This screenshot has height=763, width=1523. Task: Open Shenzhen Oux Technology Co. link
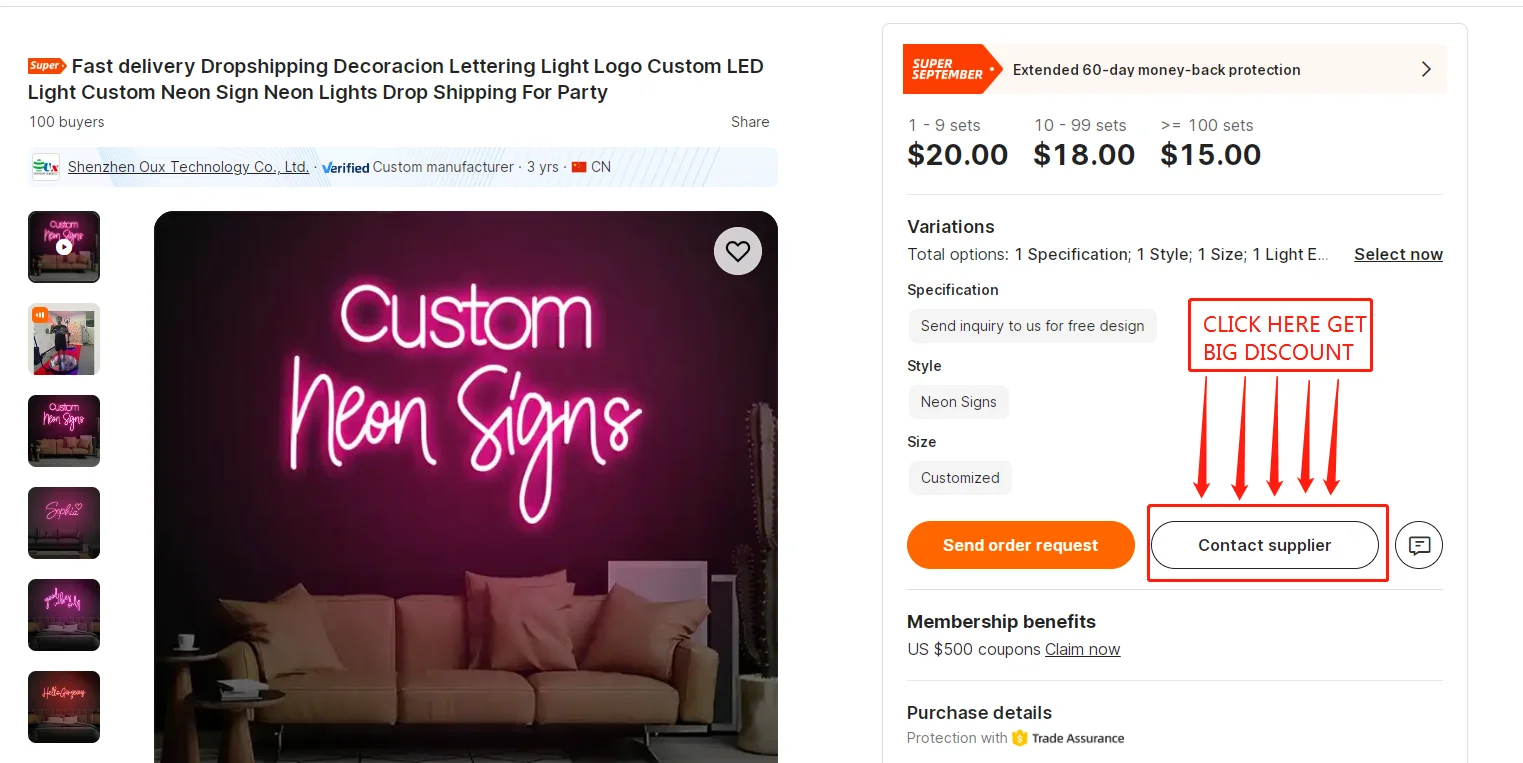(x=188, y=167)
